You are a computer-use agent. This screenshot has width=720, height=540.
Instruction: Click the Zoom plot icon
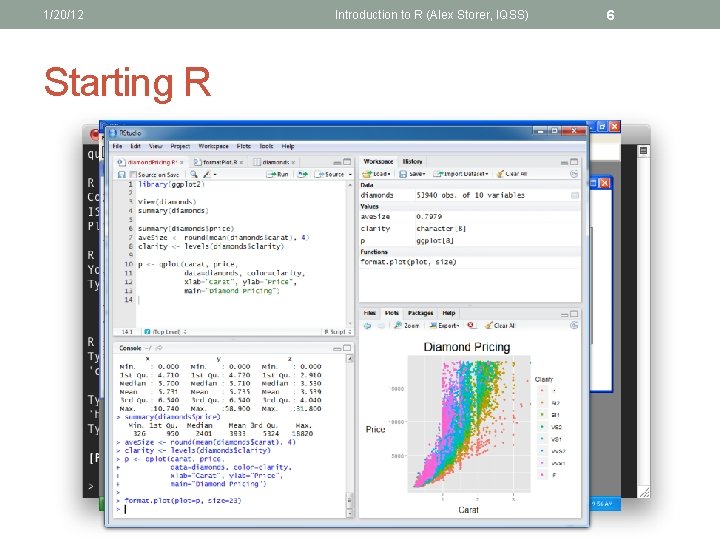pyautogui.click(x=406, y=326)
